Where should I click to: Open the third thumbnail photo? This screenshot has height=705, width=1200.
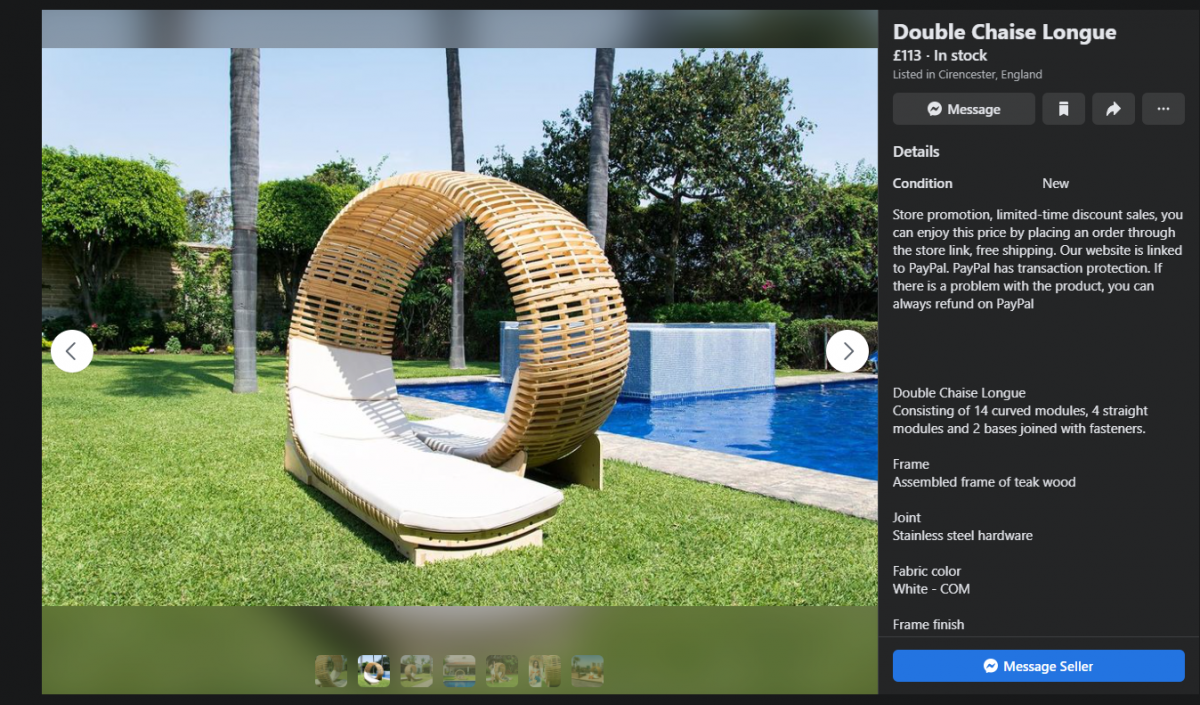(x=417, y=671)
